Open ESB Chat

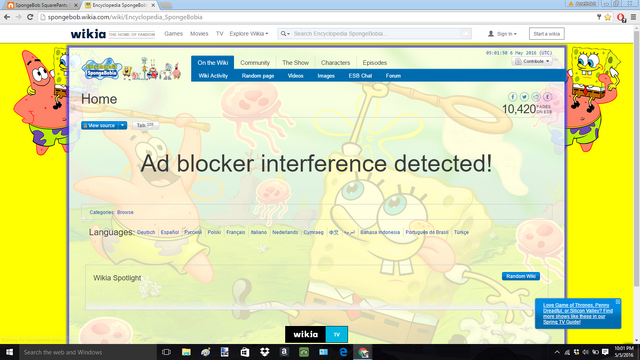click(x=360, y=76)
